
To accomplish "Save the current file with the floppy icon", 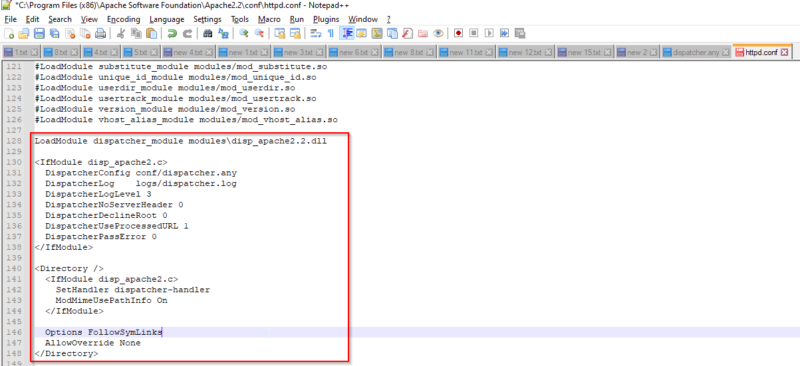I will tap(39, 33).
